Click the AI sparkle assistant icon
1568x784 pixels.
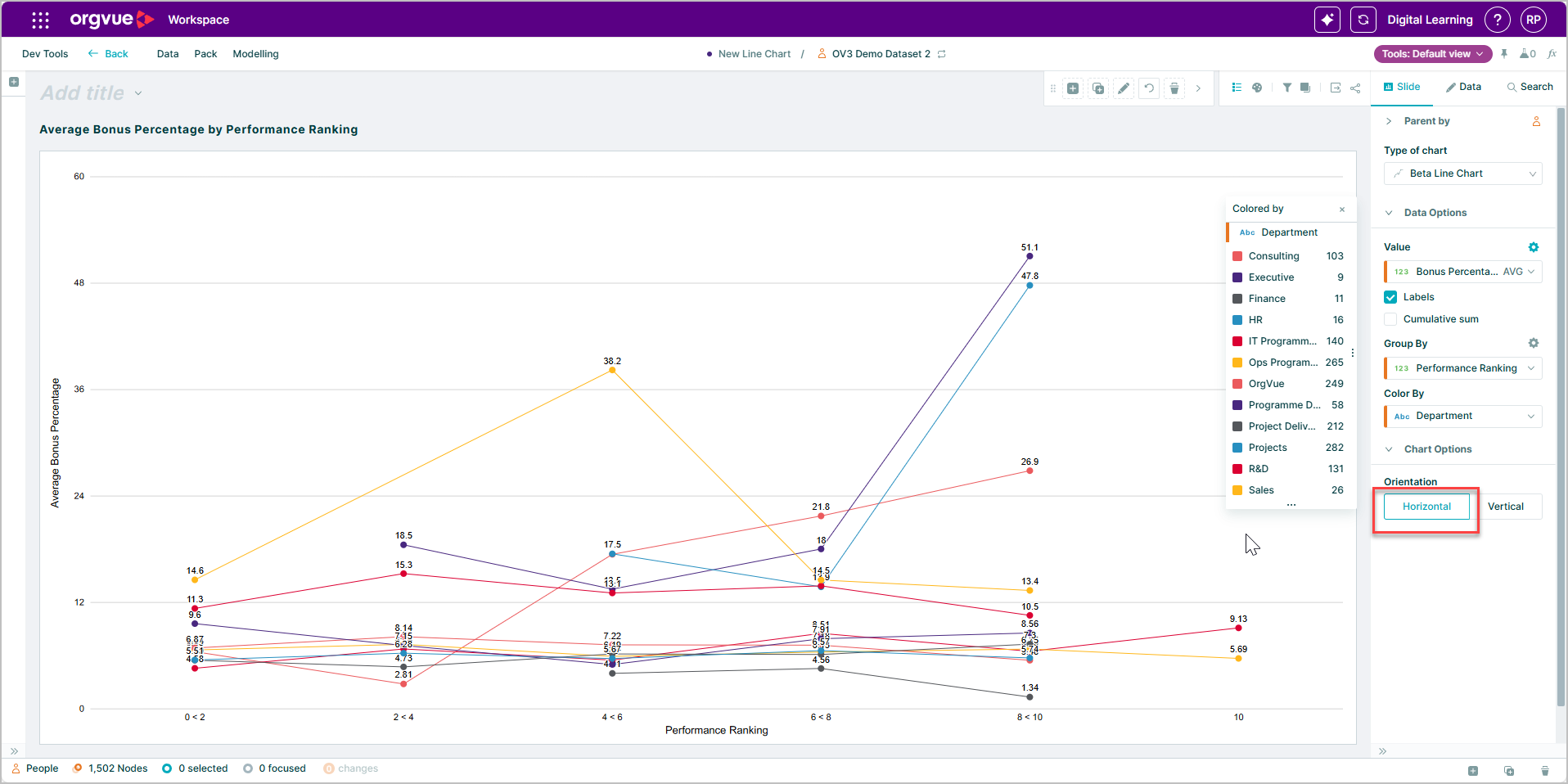coord(1327,20)
